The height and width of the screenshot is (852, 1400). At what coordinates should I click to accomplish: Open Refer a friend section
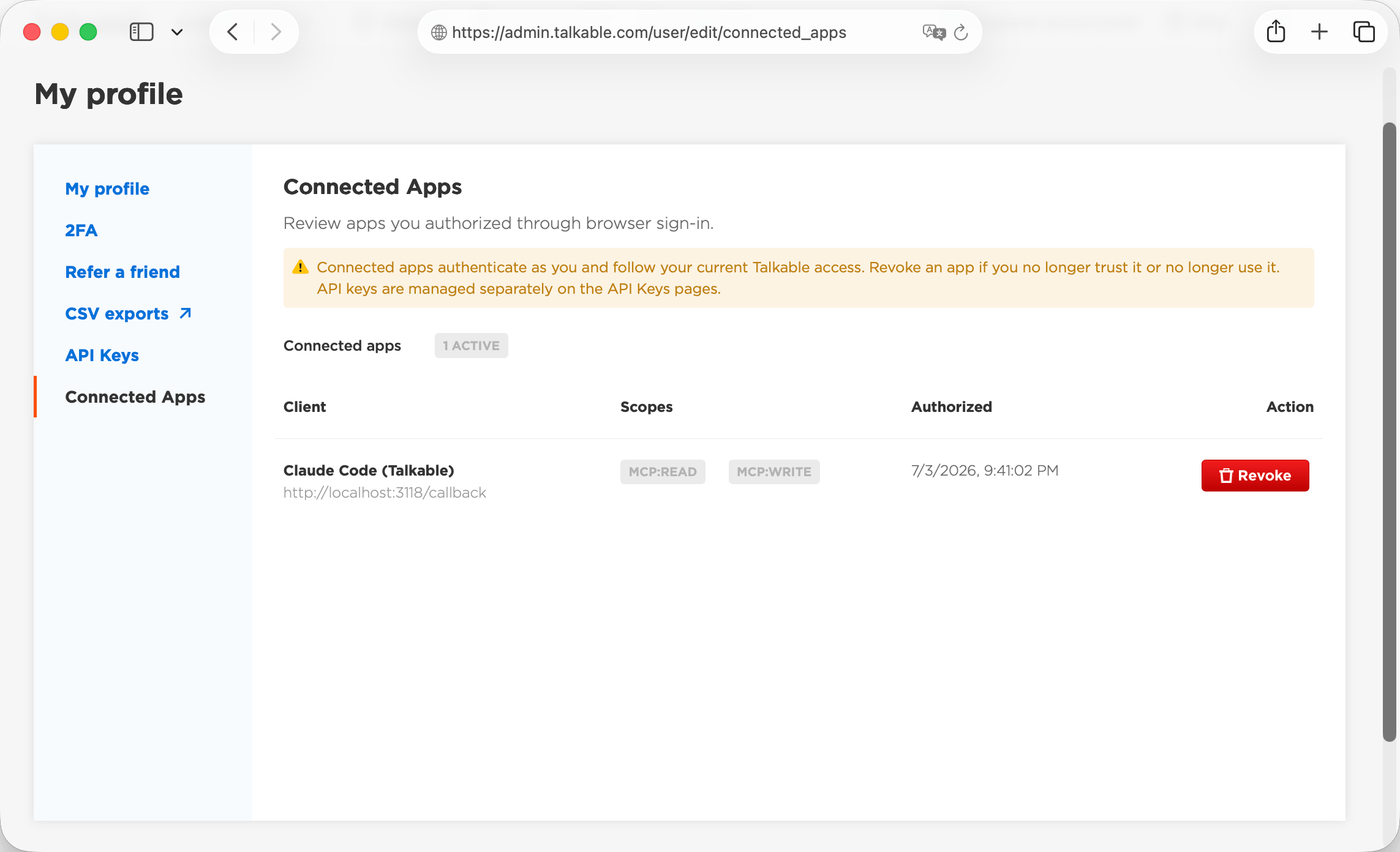pyautogui.click(x=122, y=272)
